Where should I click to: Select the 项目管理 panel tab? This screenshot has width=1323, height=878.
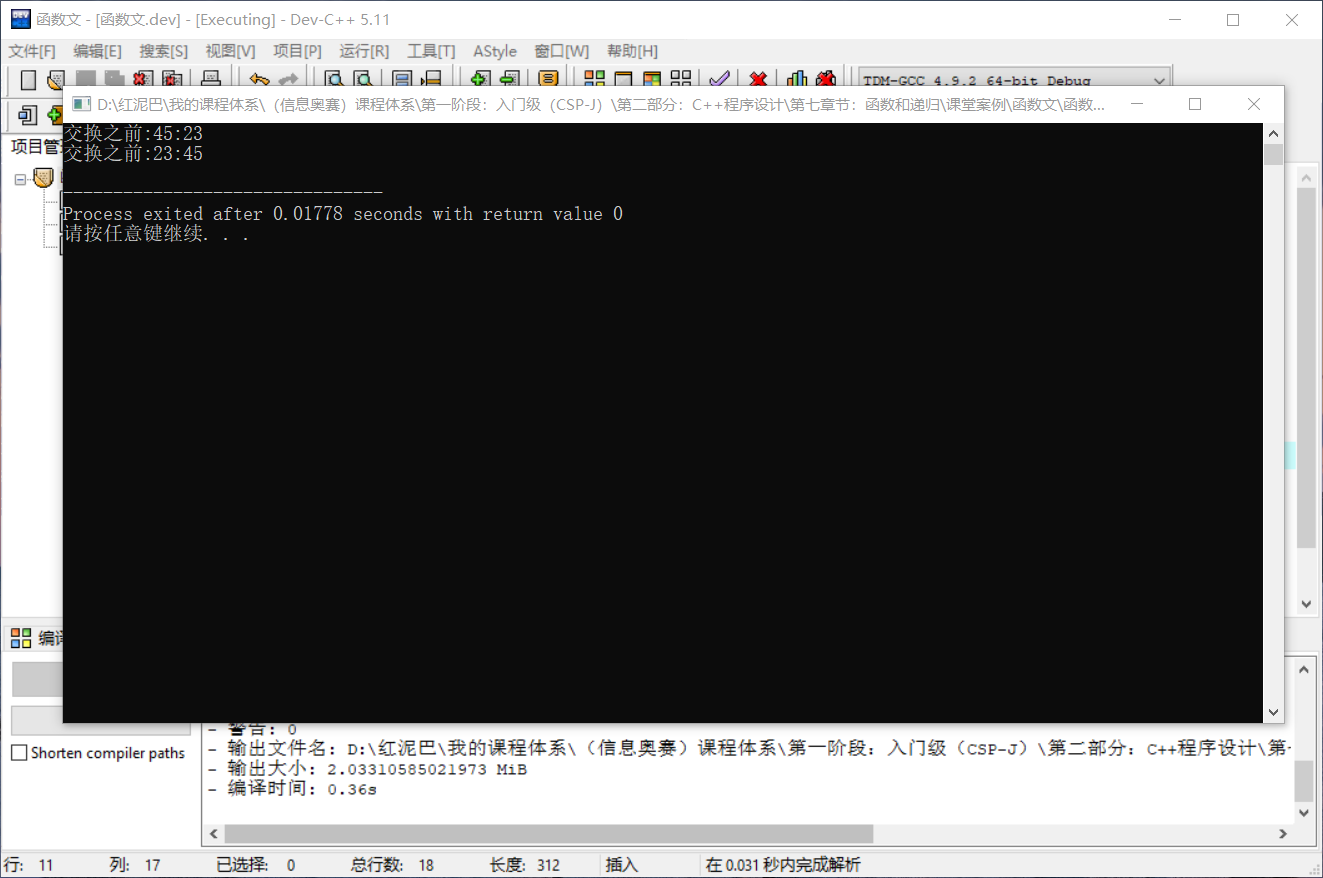click(x=36, y=147)
